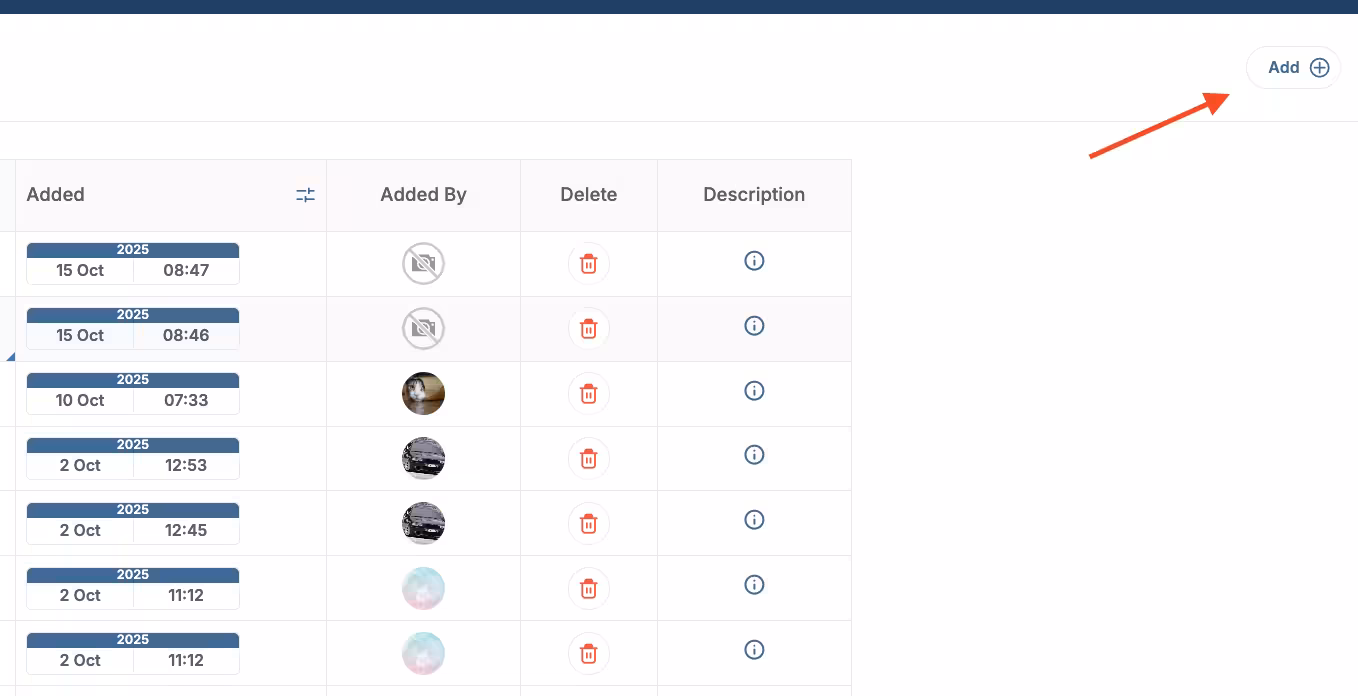Click info icon for 2 Oct 12:53 row
Screen dimensions: 1358x696
[x=754, y=455]
